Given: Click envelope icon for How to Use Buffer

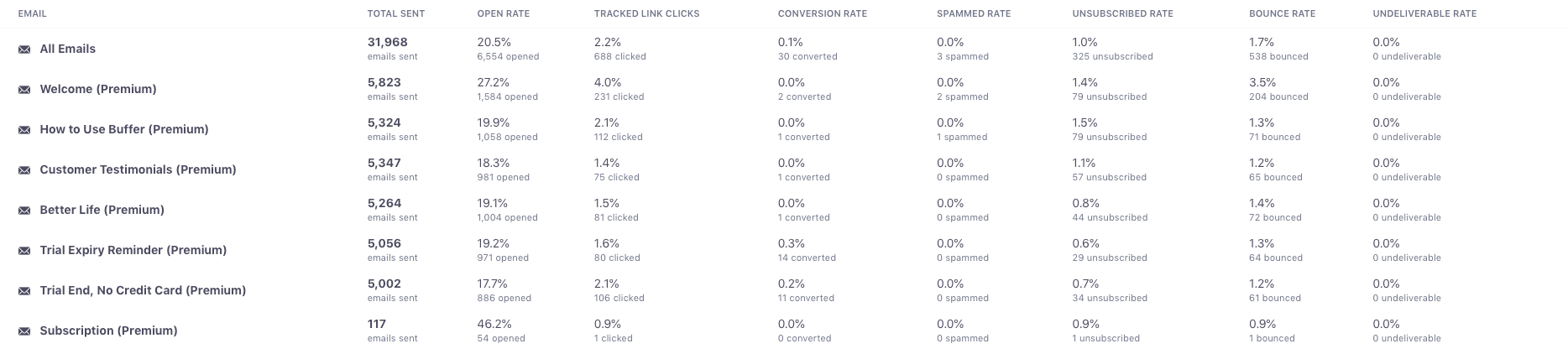Looking at the screenshot, I should coord(24,130).
